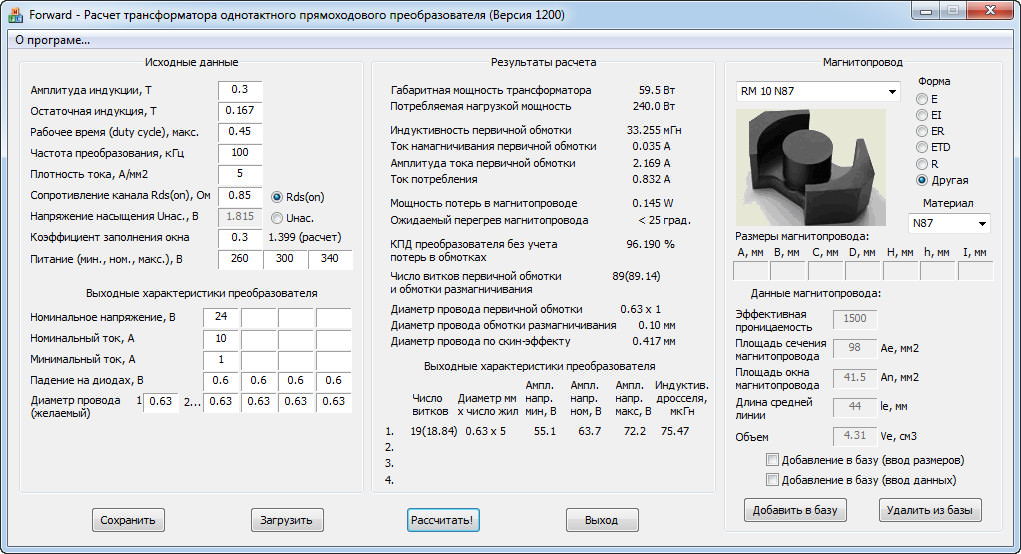The height and width of the screenshot is (554, 1021).
Task: Click the '33.255 мГн' inductance value
Action: (x=654, y=130)
